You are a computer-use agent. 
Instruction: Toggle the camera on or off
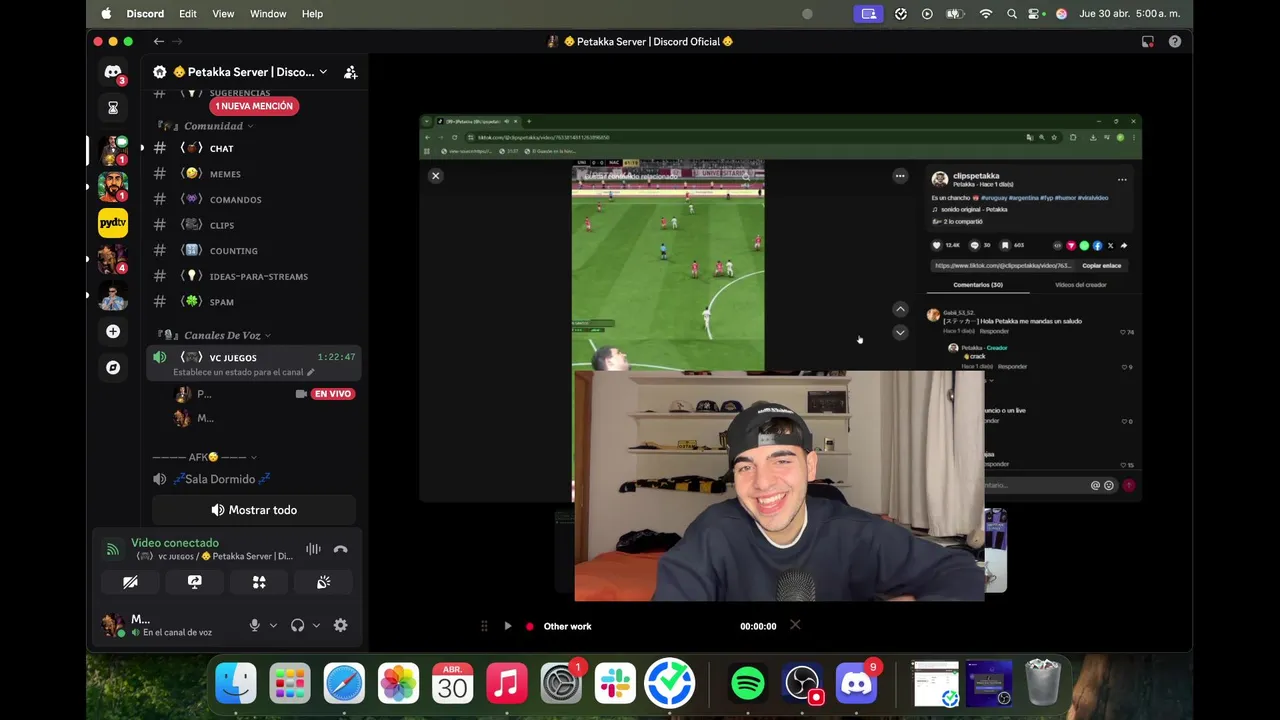131,582
